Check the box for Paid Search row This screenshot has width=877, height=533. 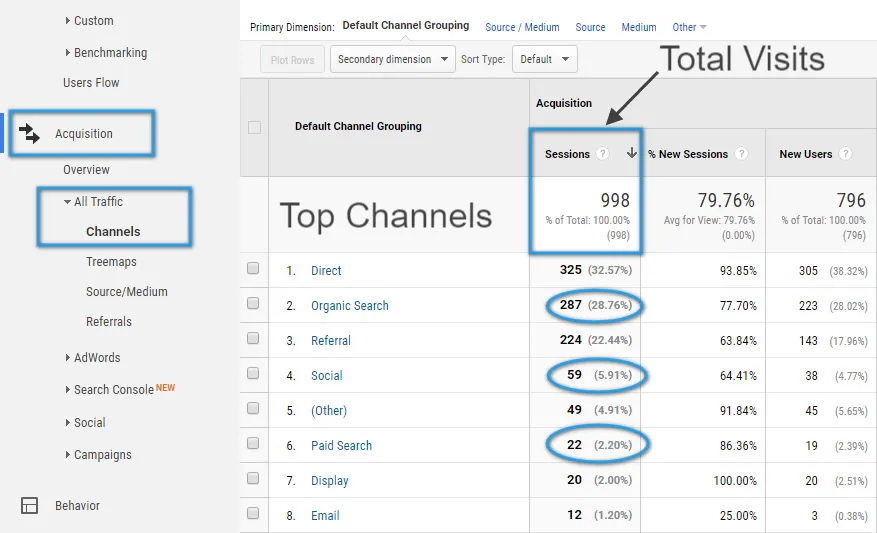[x=253, y=443]
